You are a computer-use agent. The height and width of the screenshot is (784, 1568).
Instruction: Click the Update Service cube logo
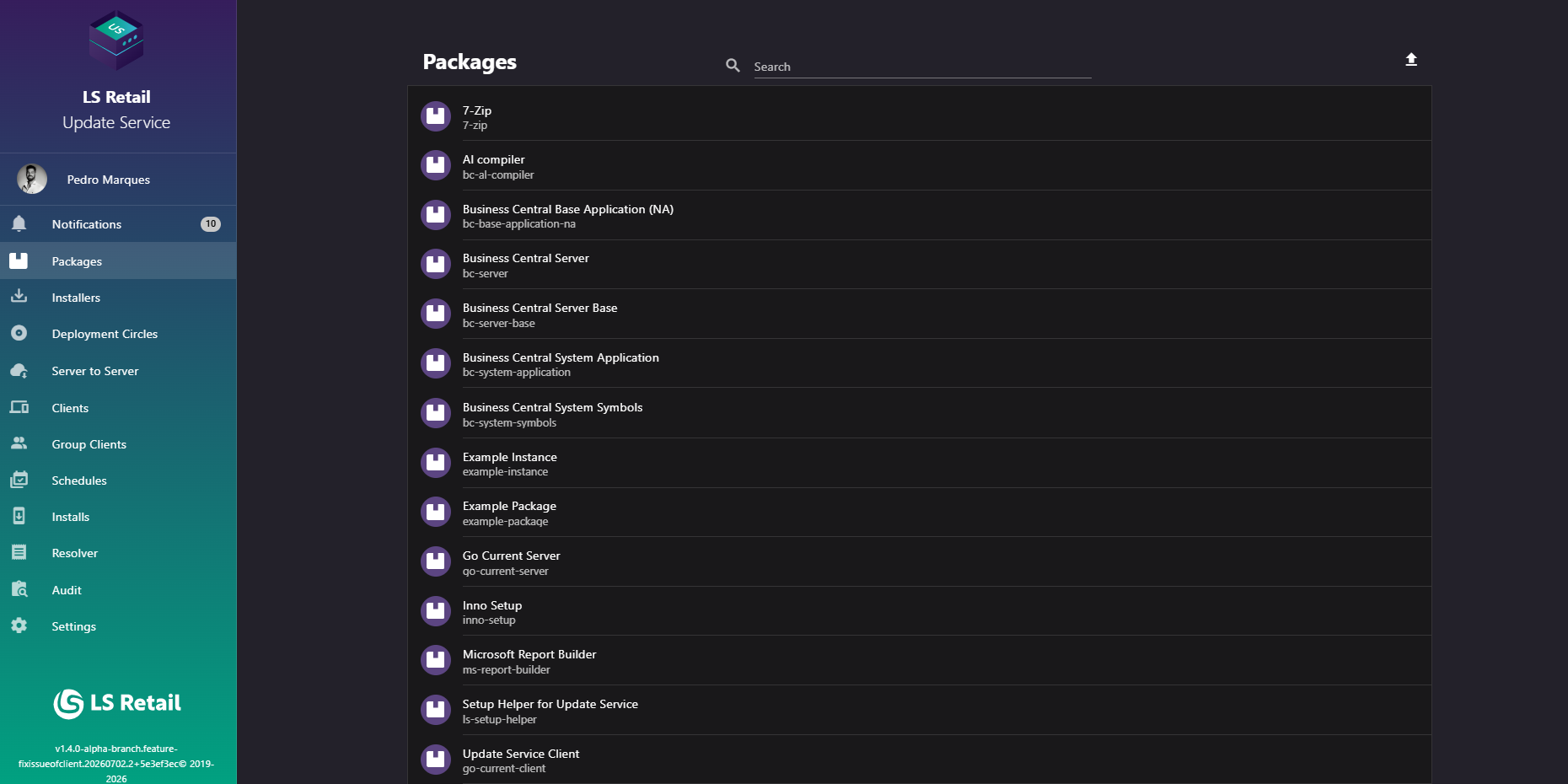116,40
